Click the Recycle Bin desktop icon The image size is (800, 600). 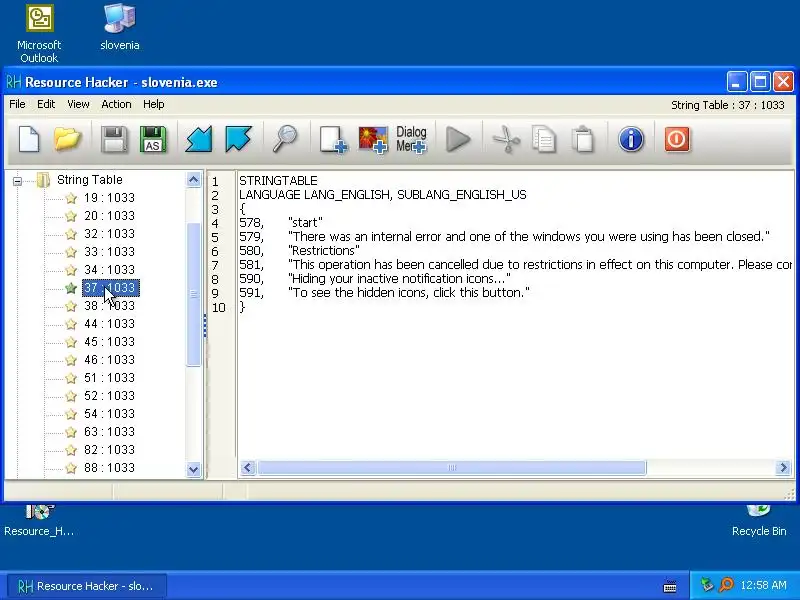click(x=759, y=520)
